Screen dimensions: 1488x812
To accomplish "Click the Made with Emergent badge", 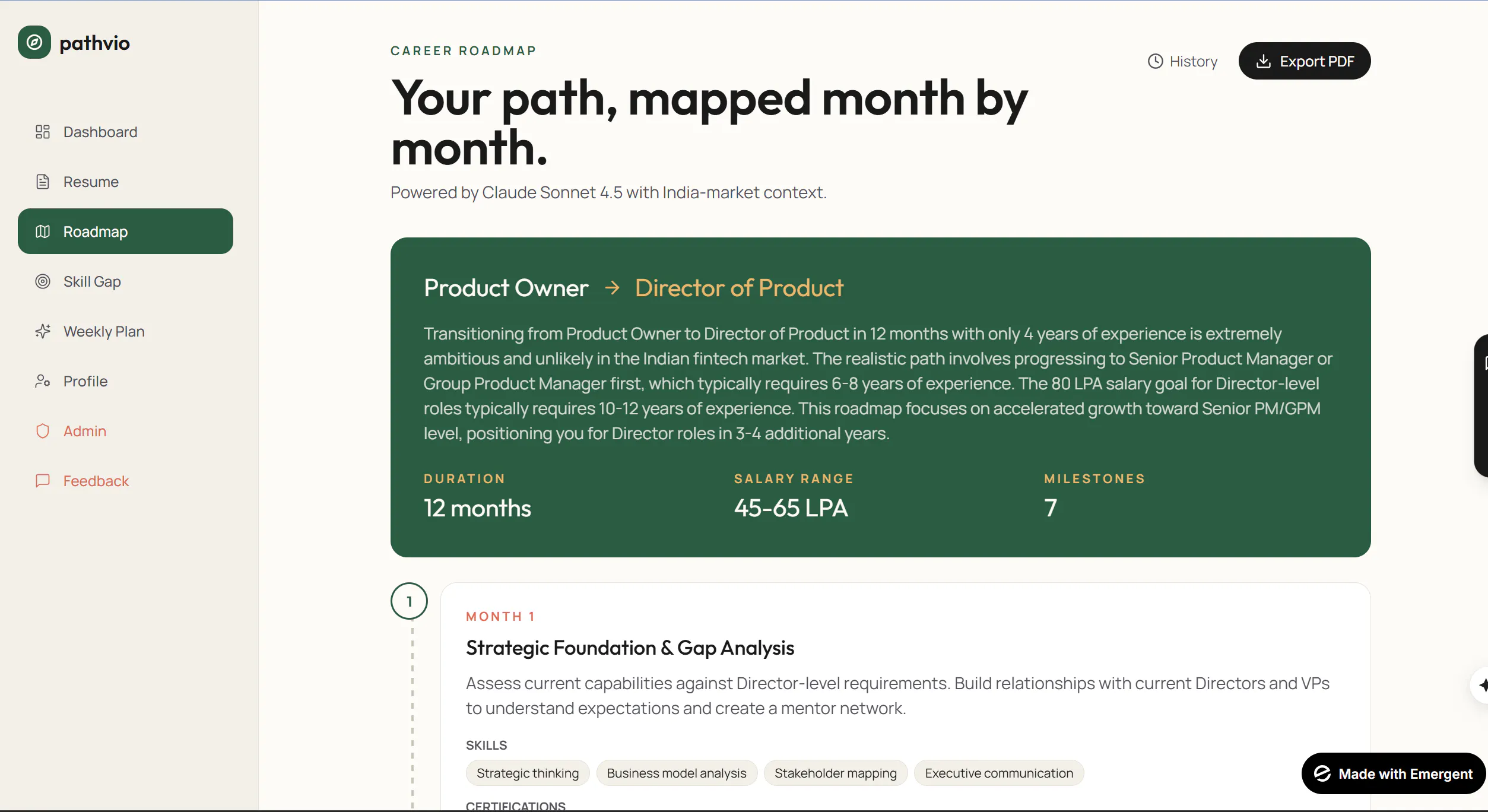I will 1394,773.
